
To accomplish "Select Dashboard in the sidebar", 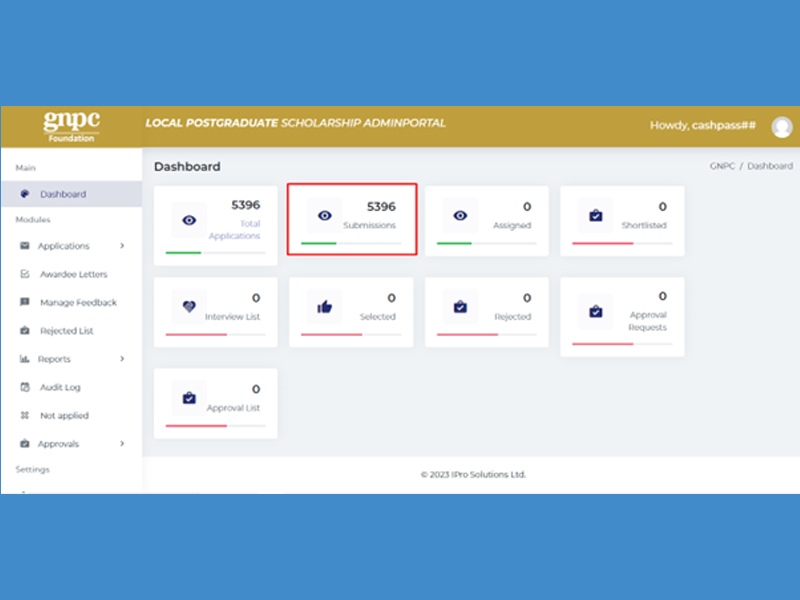I will (62, 194).
